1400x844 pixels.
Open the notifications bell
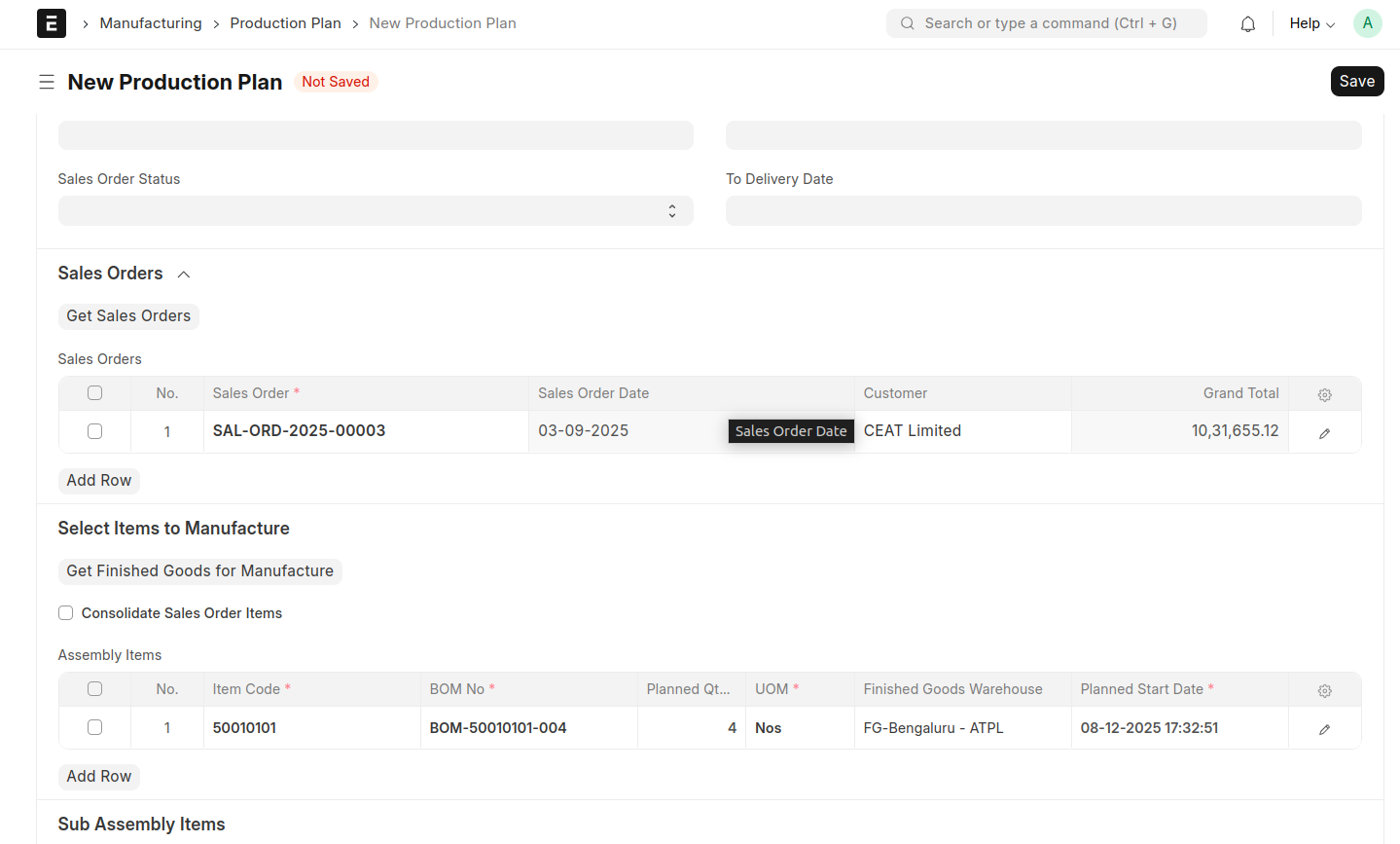point(1247,24)
